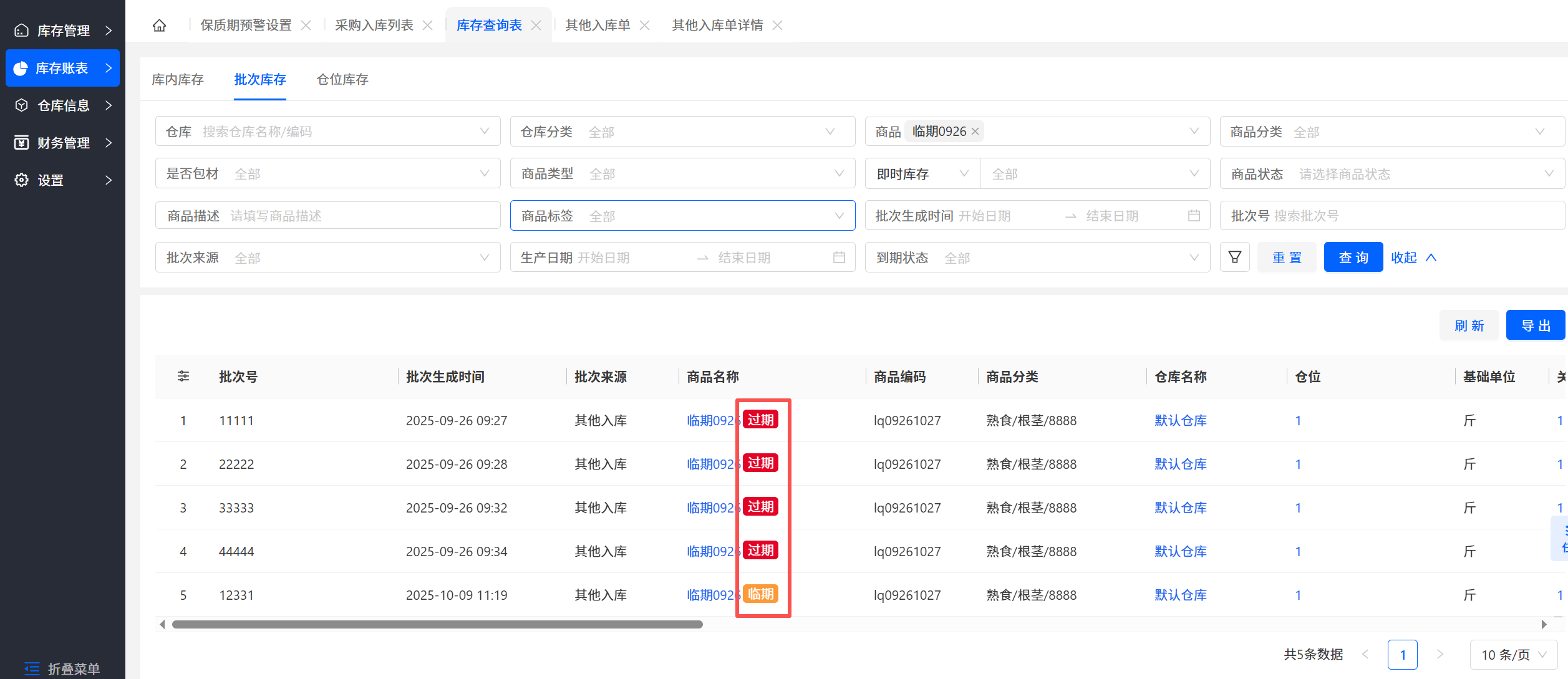The height and width of the screenshot is (679, 1568).
Task: Open the 其他入库单 tab
Action: point(598,26)
